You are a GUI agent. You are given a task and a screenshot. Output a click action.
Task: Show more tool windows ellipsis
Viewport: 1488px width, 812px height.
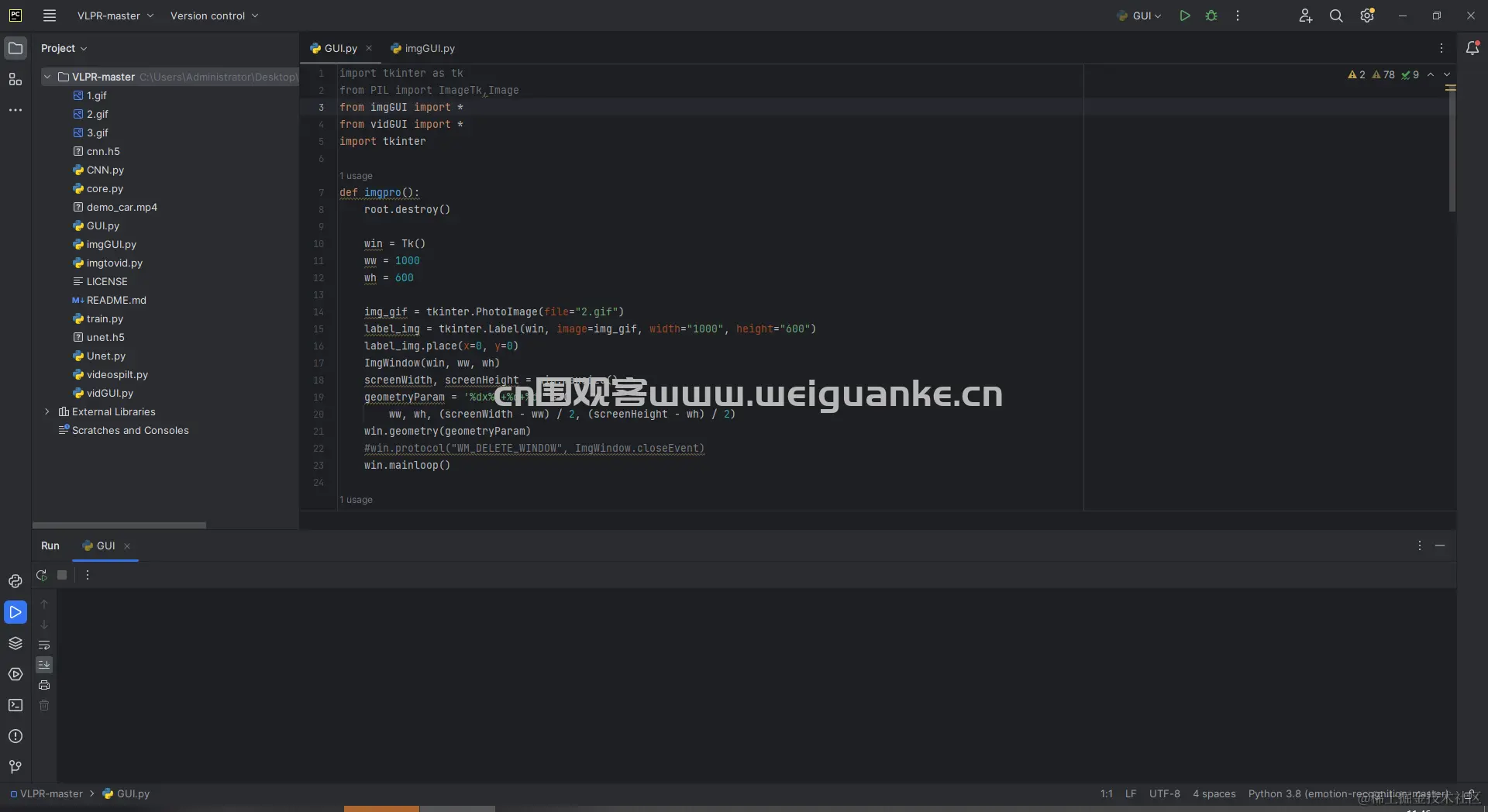point(15,110)
